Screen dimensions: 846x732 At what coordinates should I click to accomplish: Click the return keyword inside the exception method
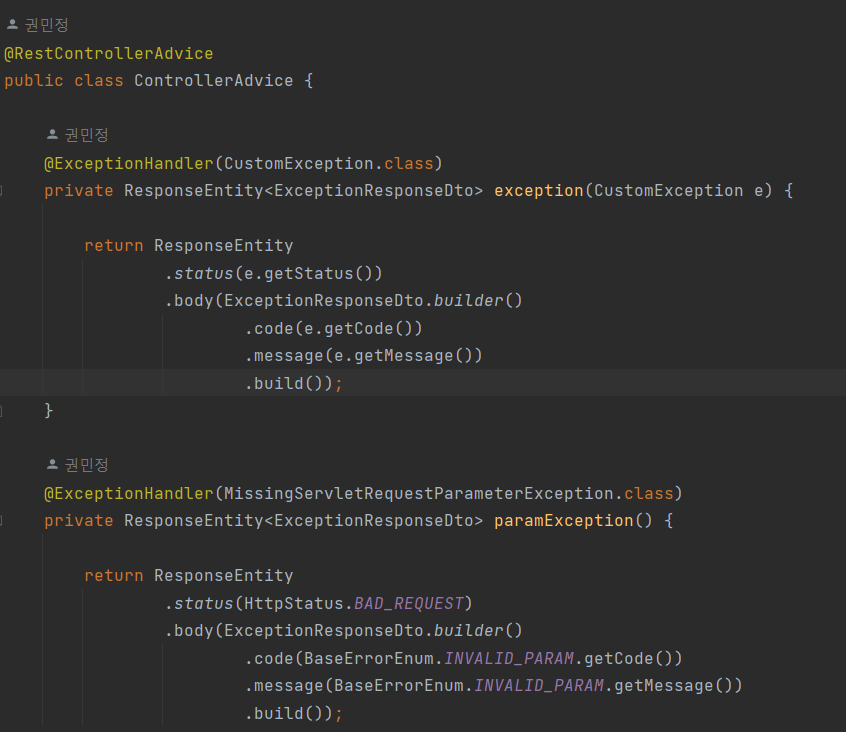(x=114, y=246)
